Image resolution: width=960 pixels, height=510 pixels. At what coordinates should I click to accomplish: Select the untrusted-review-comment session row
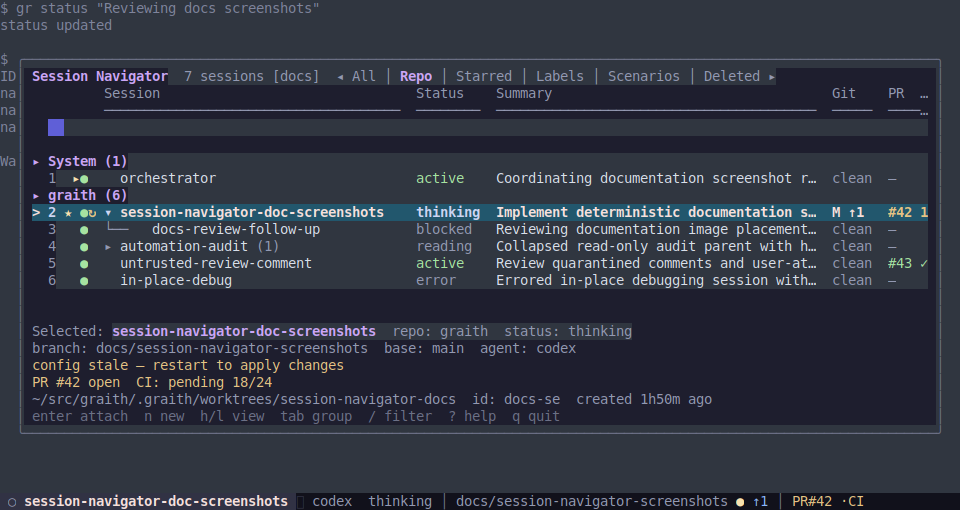(480, 263)
